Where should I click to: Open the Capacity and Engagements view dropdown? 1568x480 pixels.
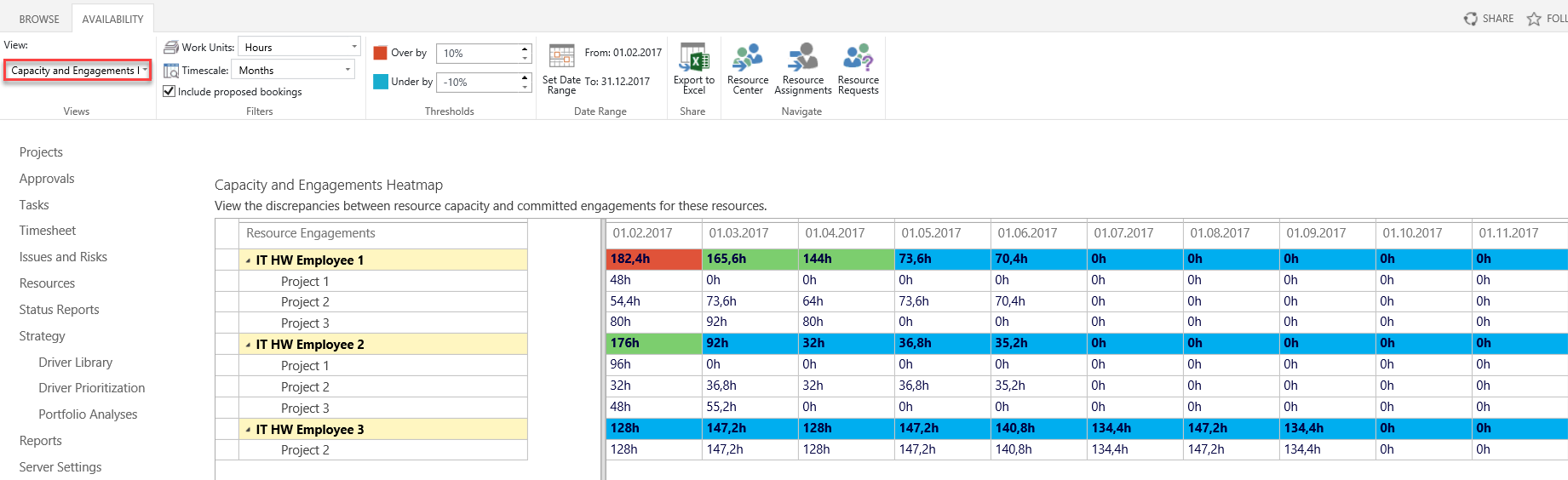78,70
